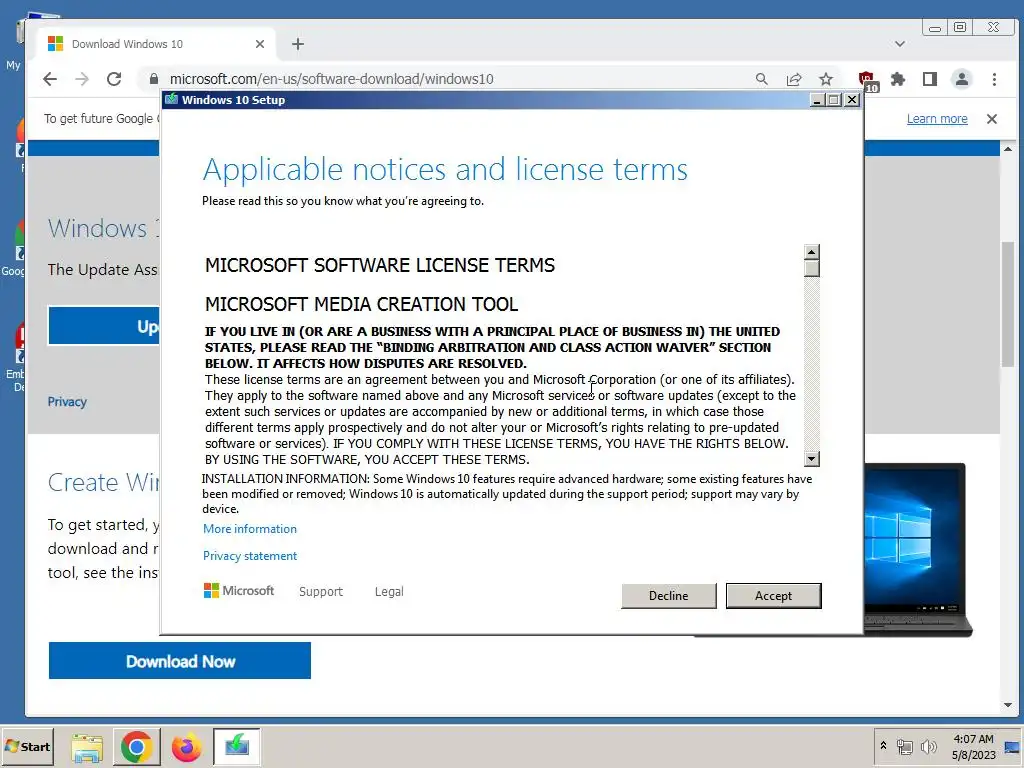Click the license text scrollbar thumb
1024x768 pixels.
coord(811,268)
